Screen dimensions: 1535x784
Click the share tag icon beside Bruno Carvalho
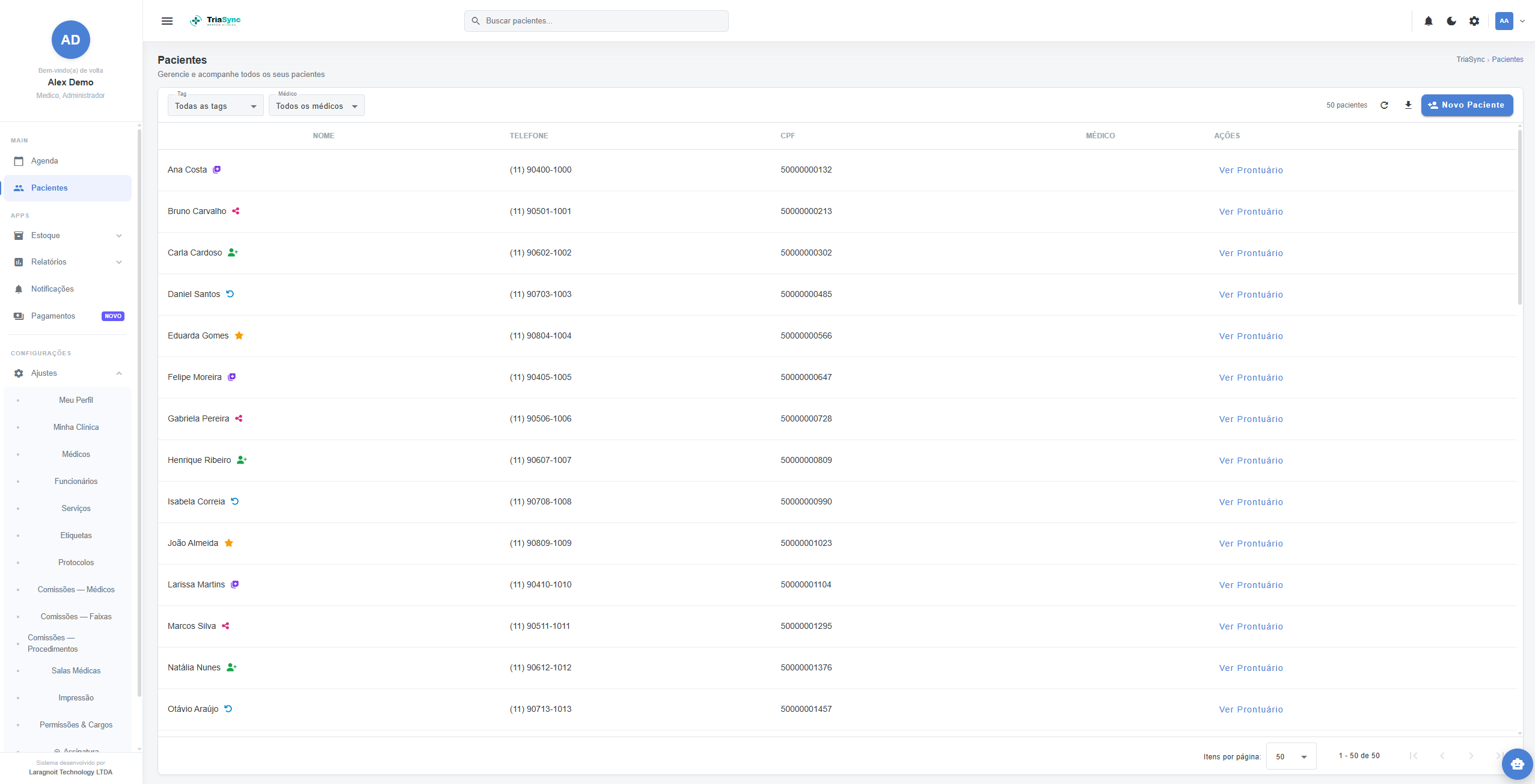point(236,211)
